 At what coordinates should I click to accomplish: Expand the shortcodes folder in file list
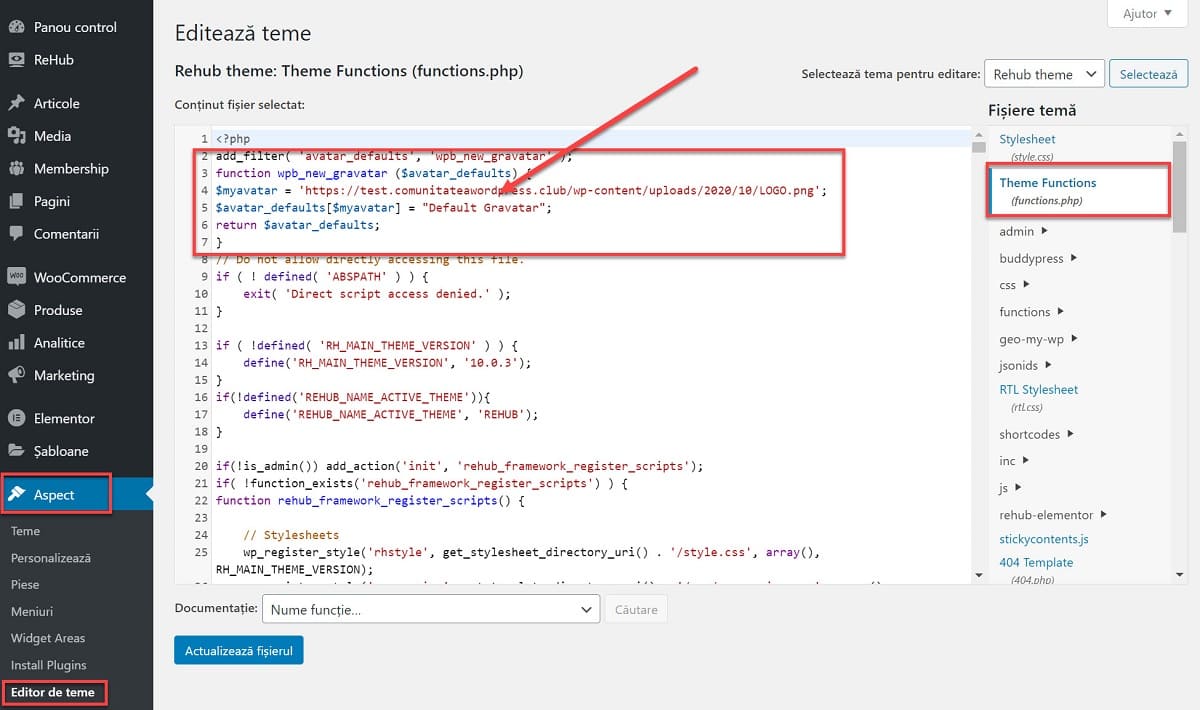point(1036,434)
